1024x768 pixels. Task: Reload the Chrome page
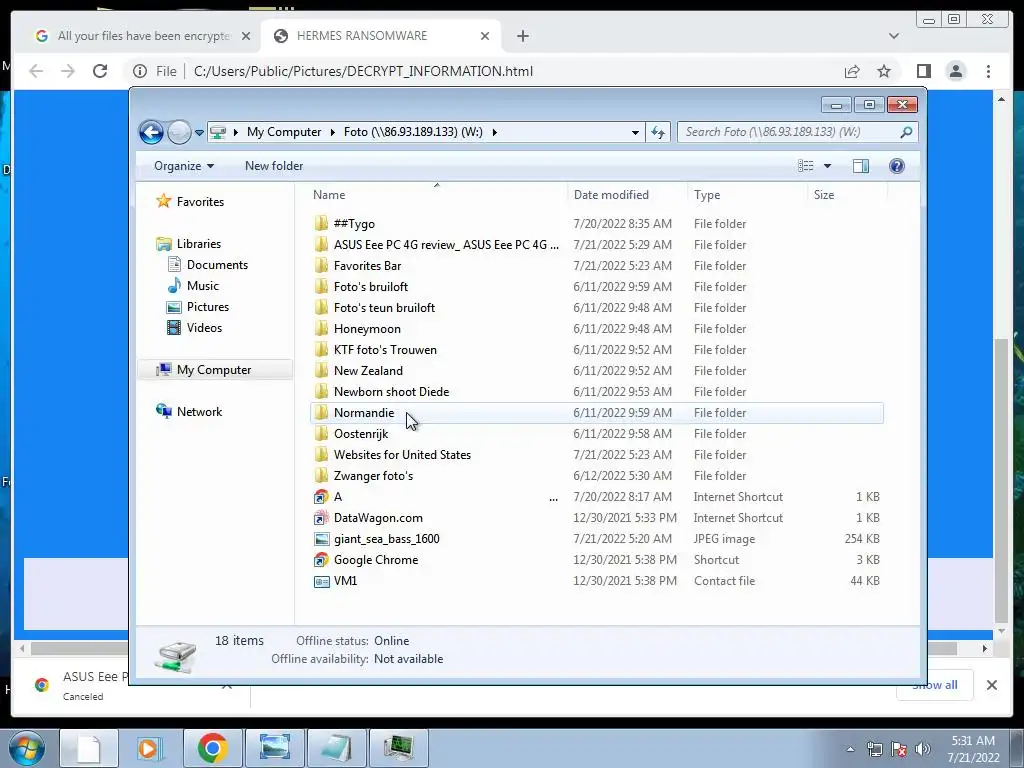100,71
